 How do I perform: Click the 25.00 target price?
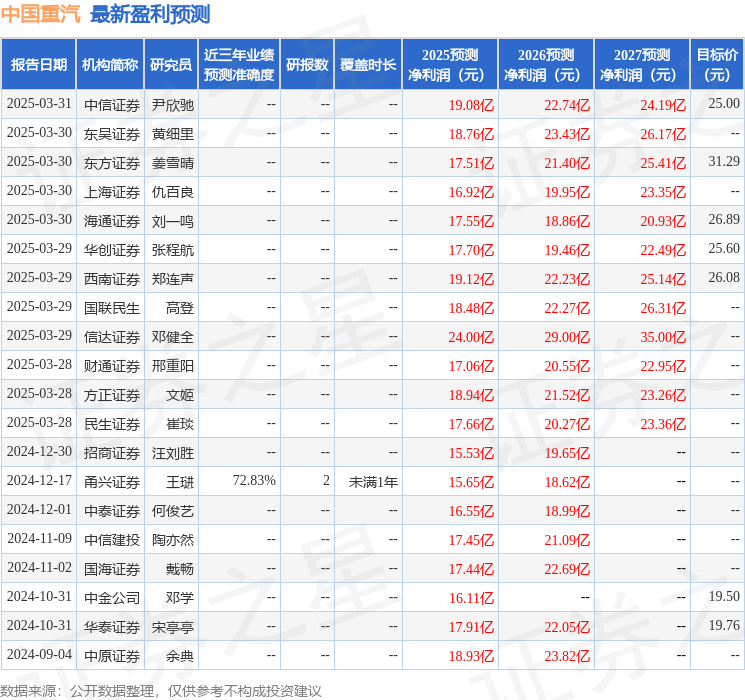tap(724, 104)
